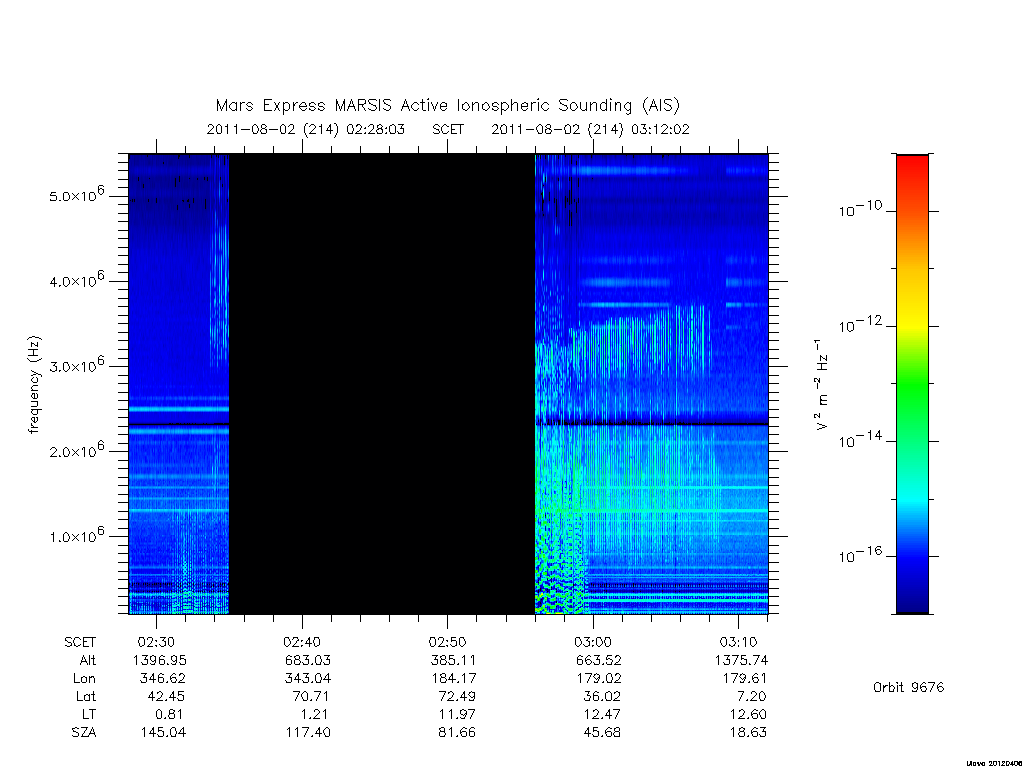Click the '03:10' time tick label

click(x=739, y=643)
